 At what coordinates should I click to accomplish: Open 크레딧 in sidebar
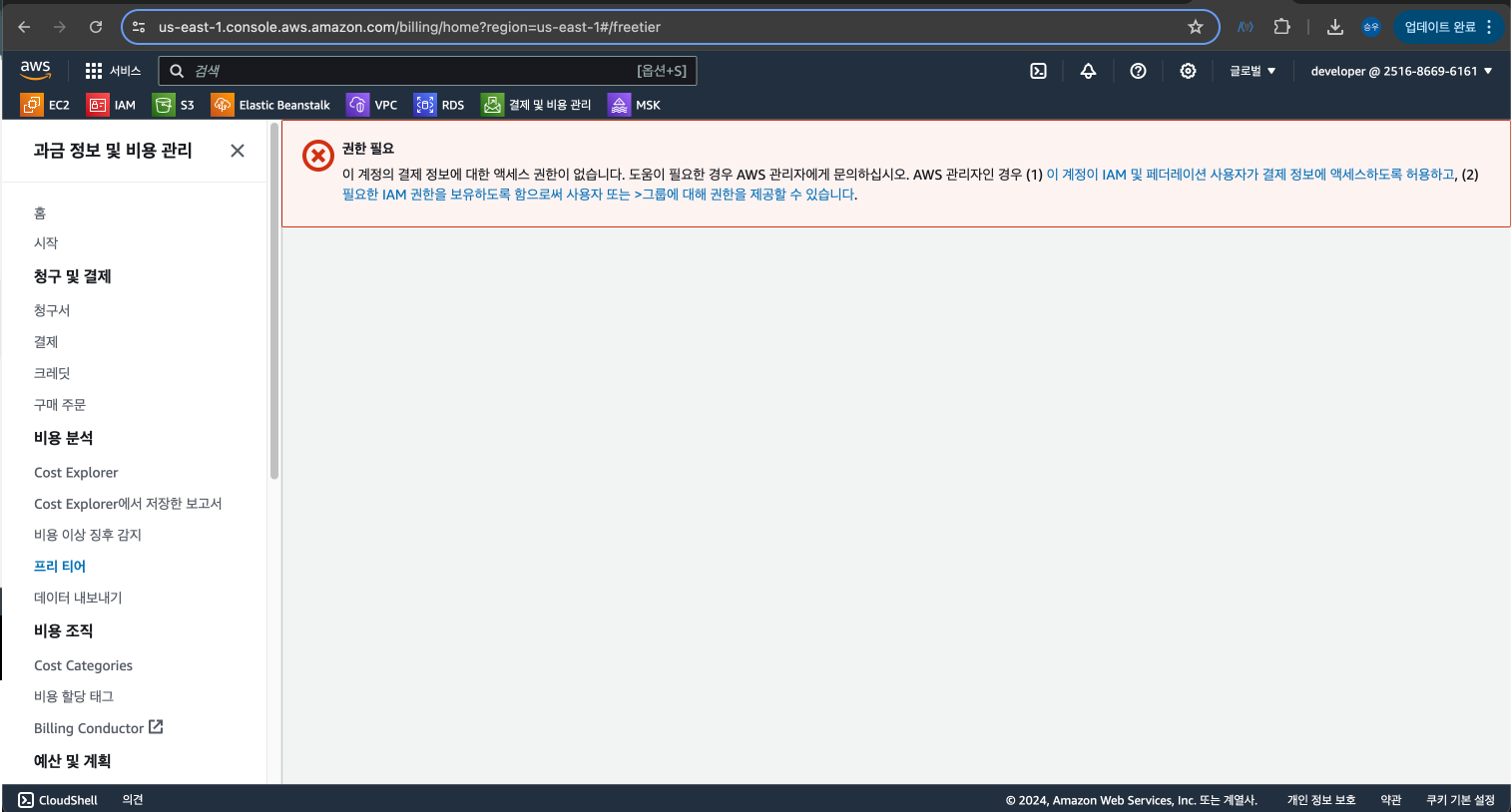52,373
